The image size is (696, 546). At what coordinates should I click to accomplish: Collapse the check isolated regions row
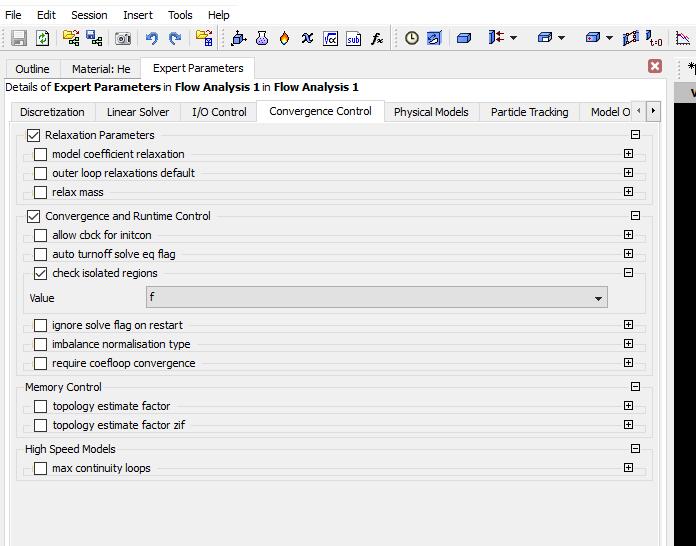[628, 273]
